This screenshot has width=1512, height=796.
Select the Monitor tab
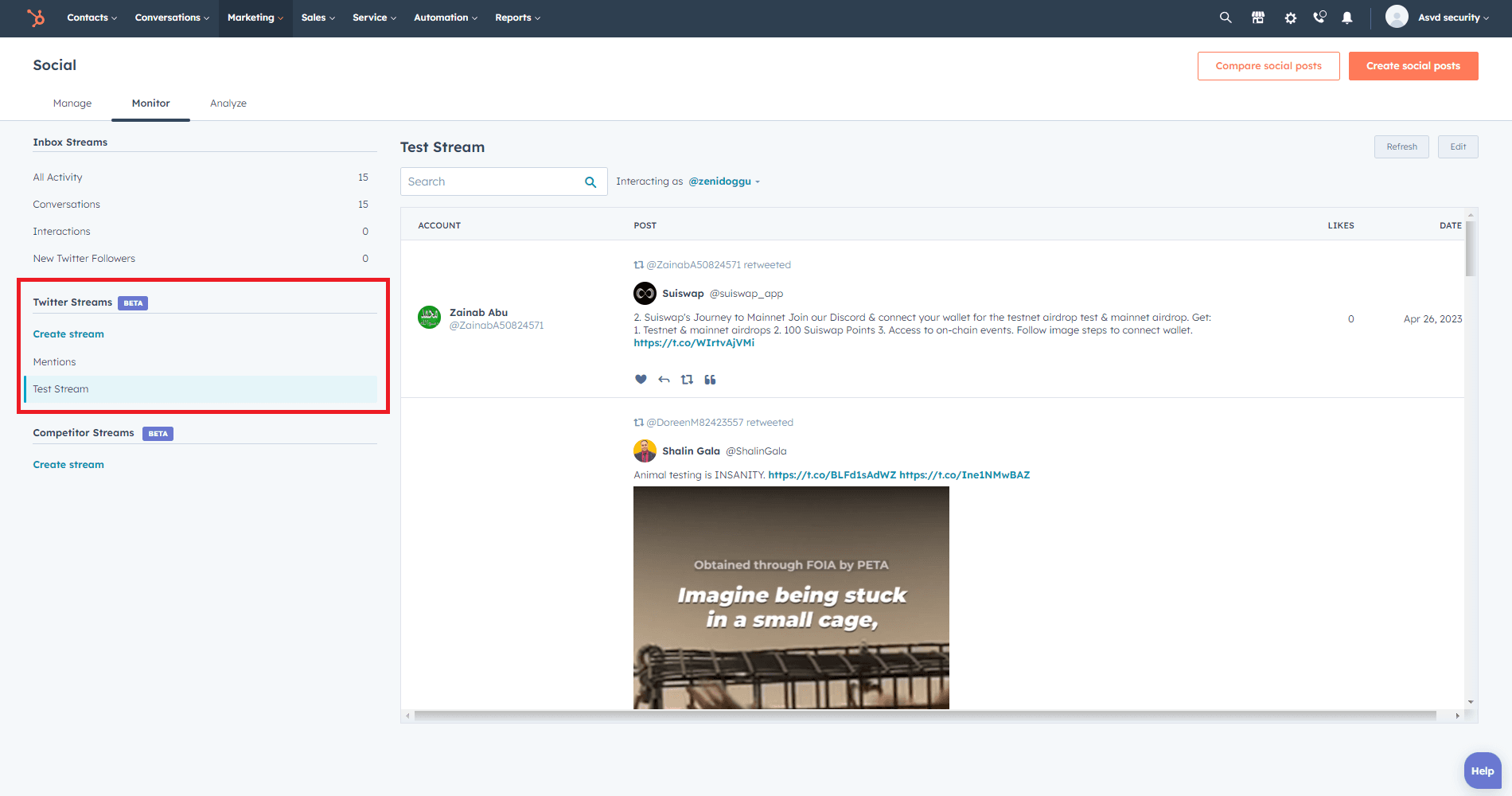point(151,103)
